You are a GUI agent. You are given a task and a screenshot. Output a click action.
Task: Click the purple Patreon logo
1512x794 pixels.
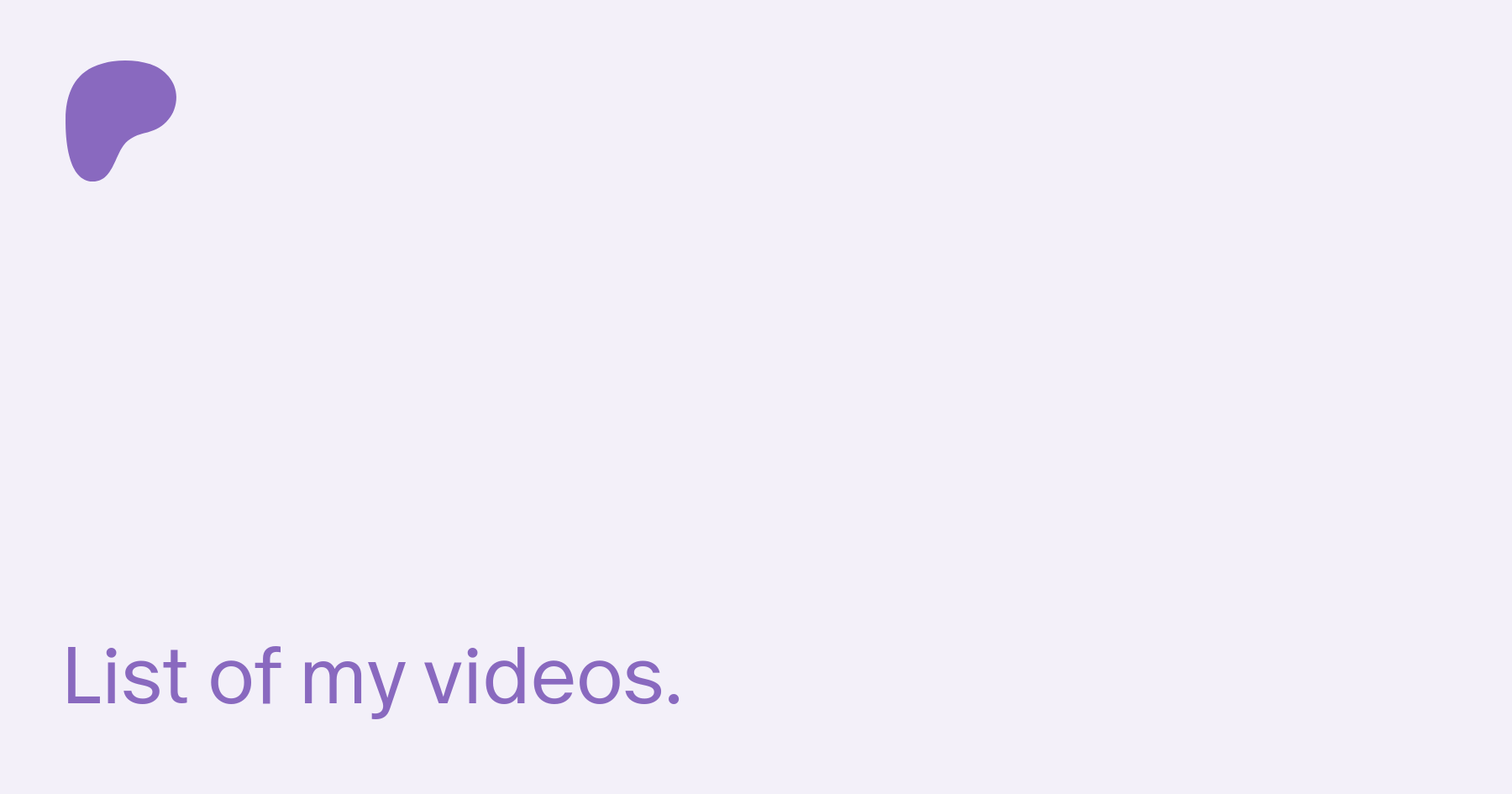pyautogui.click(x=120, y=120)
